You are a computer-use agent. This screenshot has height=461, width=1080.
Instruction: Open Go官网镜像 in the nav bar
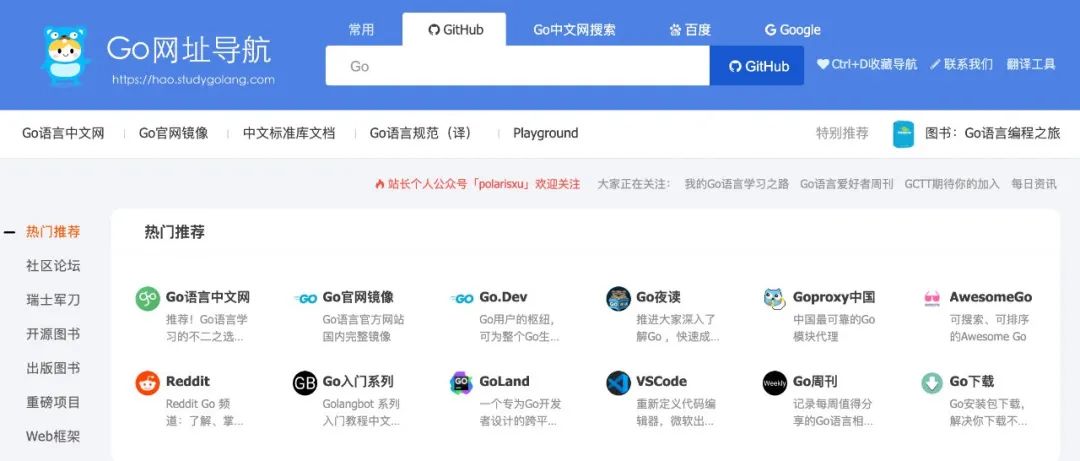pos(174,133)
